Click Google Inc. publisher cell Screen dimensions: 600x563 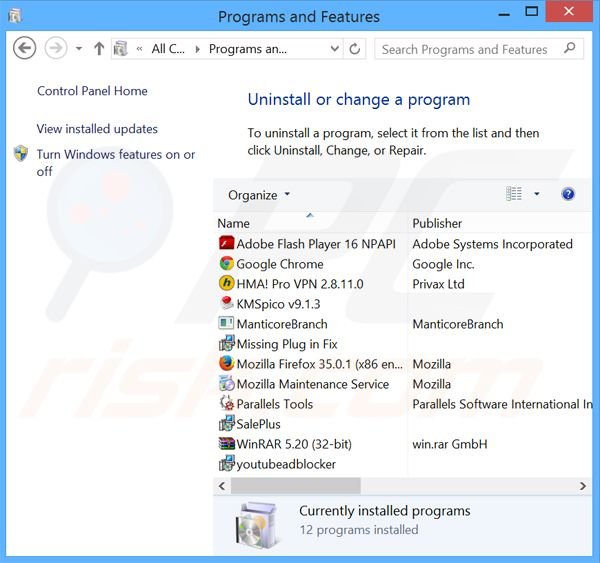443,264
